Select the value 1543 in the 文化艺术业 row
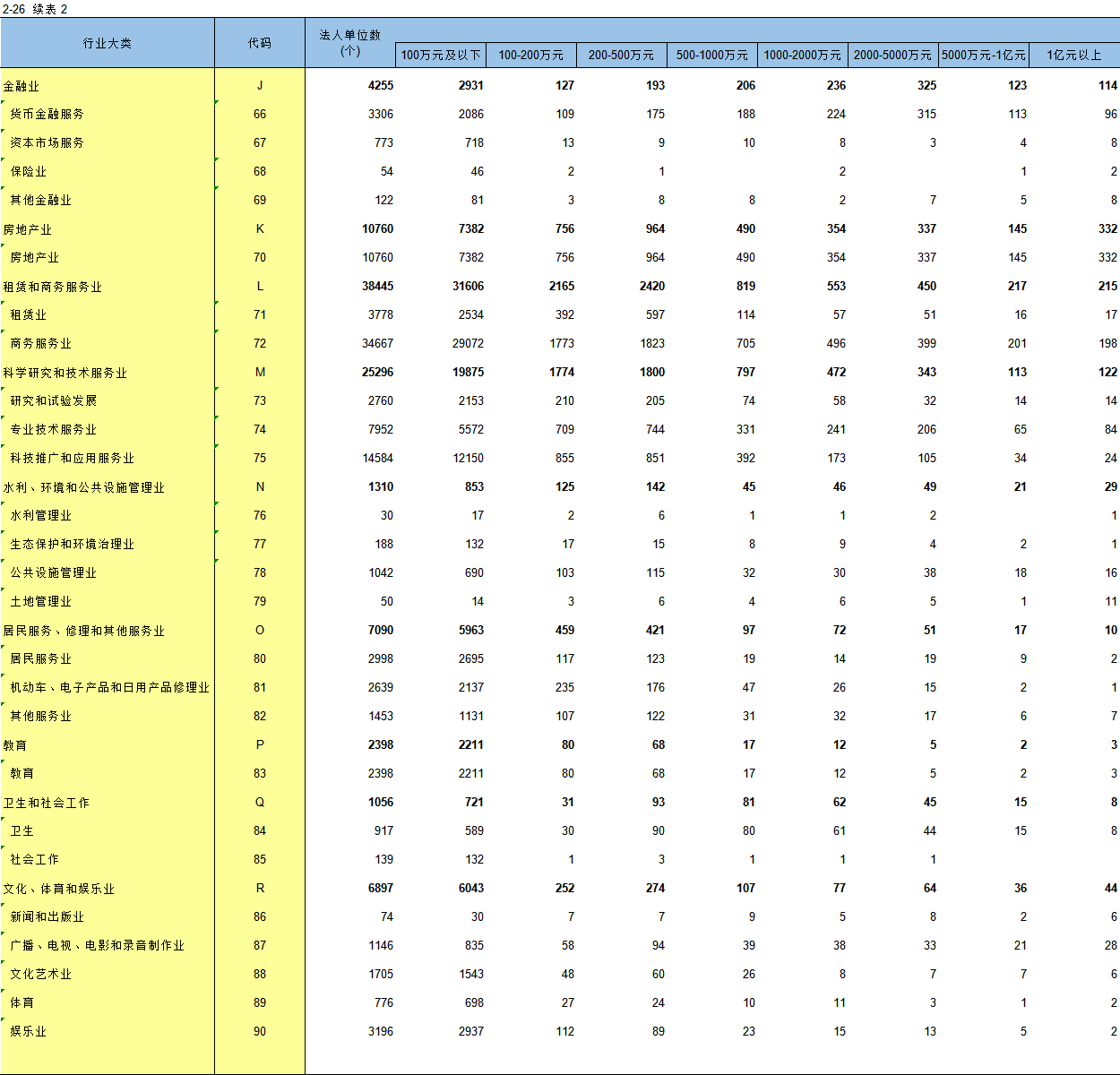This screenshot has width=1120, height=1075. click(x=471, y=975)
